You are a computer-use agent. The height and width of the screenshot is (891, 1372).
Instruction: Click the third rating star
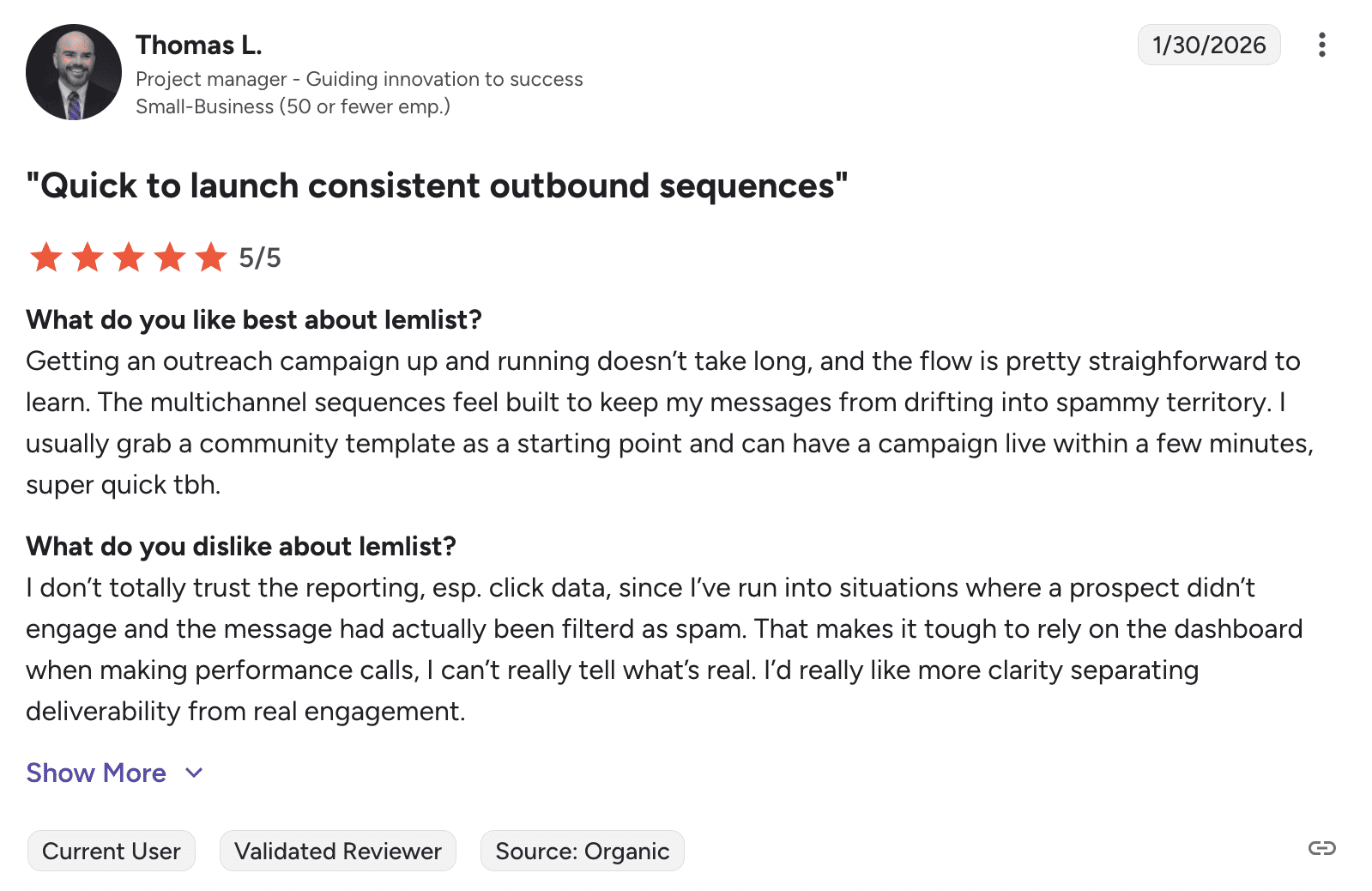pos(129,258)
